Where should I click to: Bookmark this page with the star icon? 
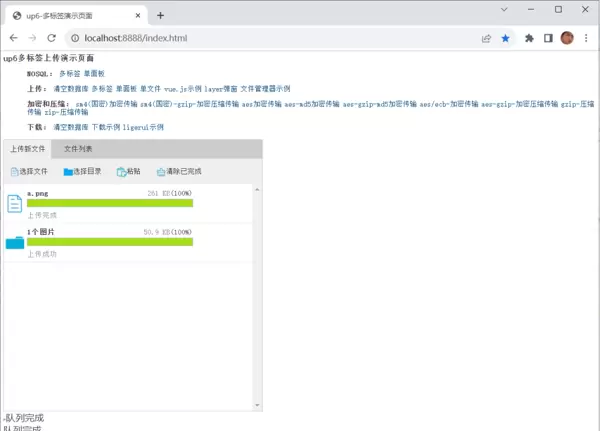(505, 38)
